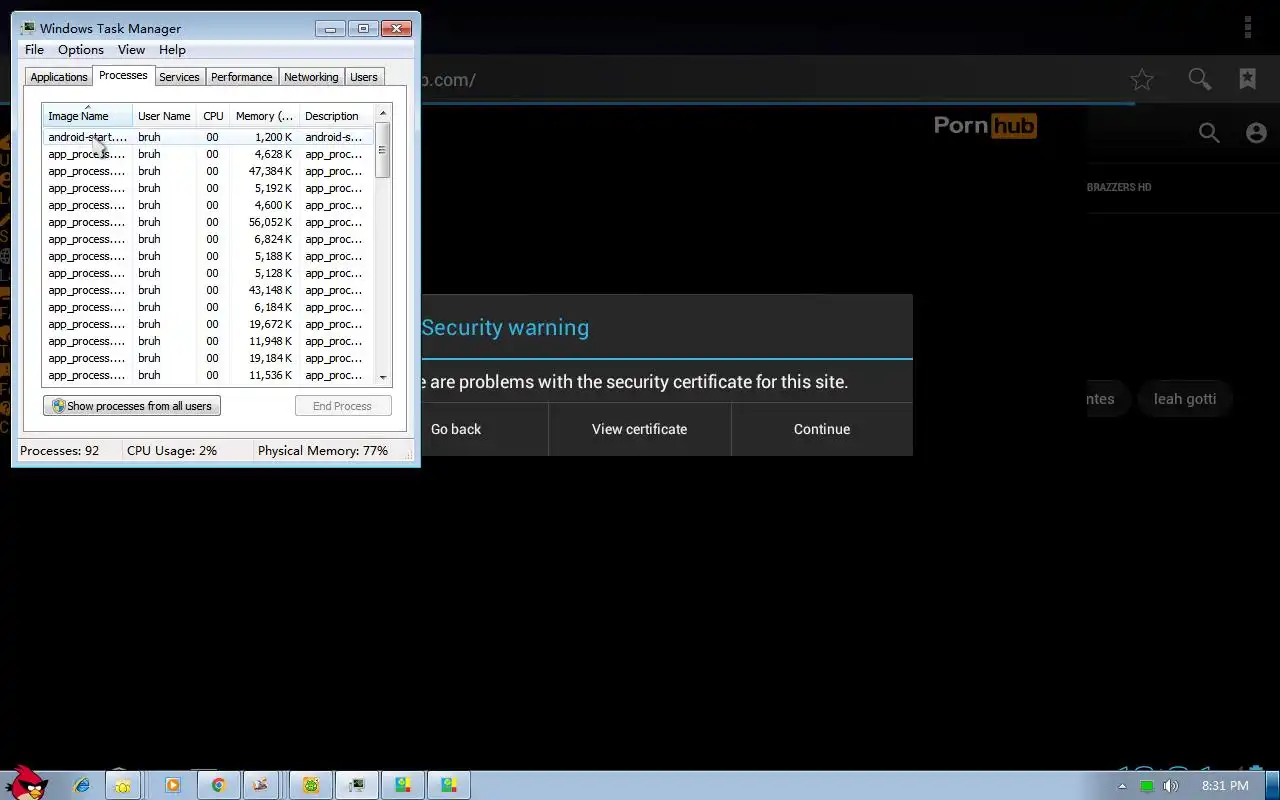Open the Task Manager File menu

[34, 50]
